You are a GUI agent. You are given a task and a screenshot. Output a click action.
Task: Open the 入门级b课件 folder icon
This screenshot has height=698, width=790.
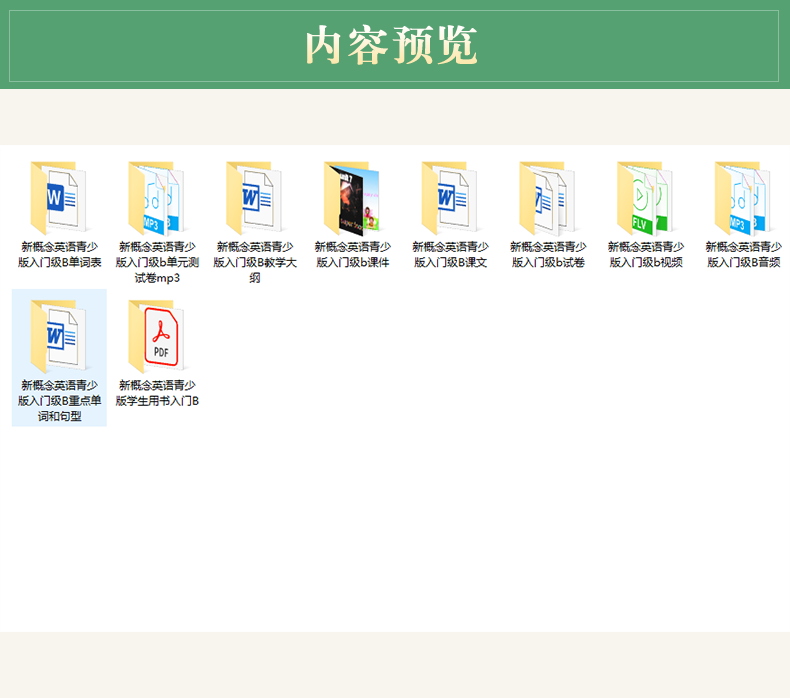352,198
